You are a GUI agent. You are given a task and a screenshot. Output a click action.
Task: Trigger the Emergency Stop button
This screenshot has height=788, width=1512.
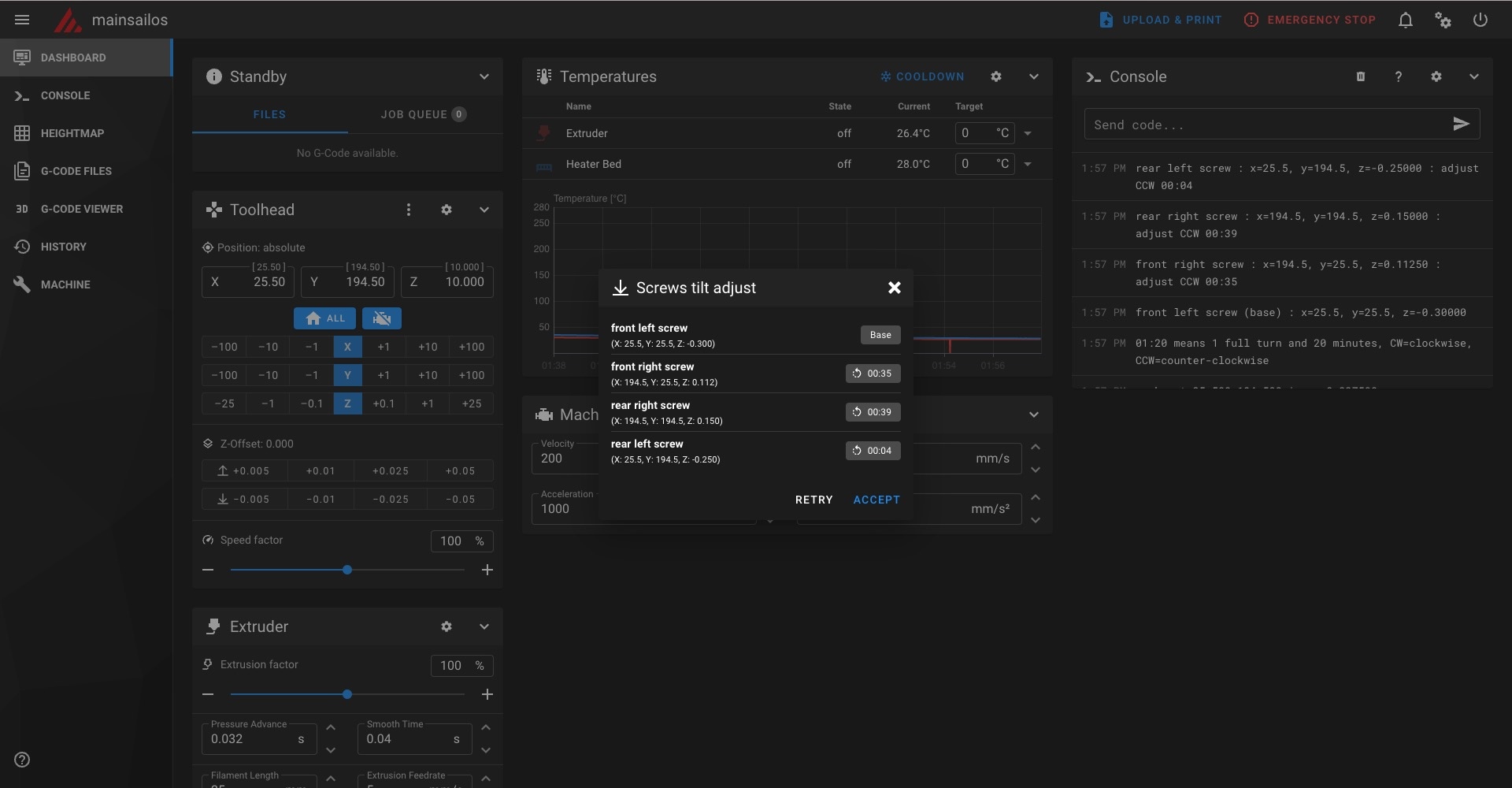1310,20
